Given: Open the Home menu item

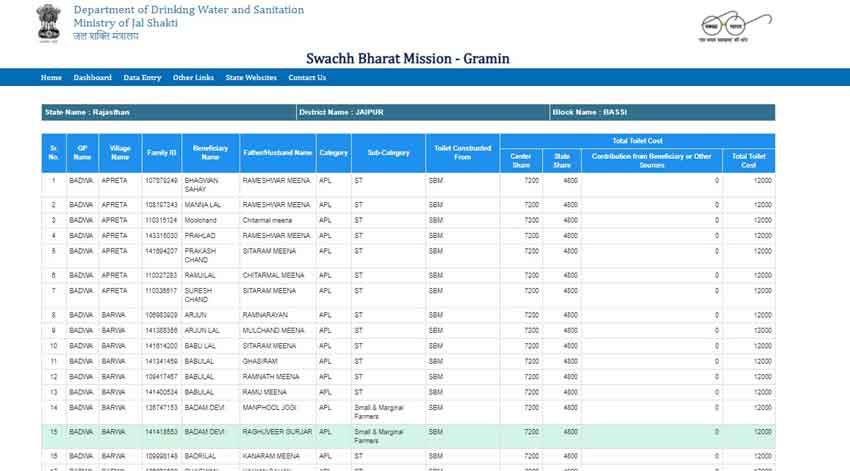Looking at the screenshot, I should tap(51, 78).
